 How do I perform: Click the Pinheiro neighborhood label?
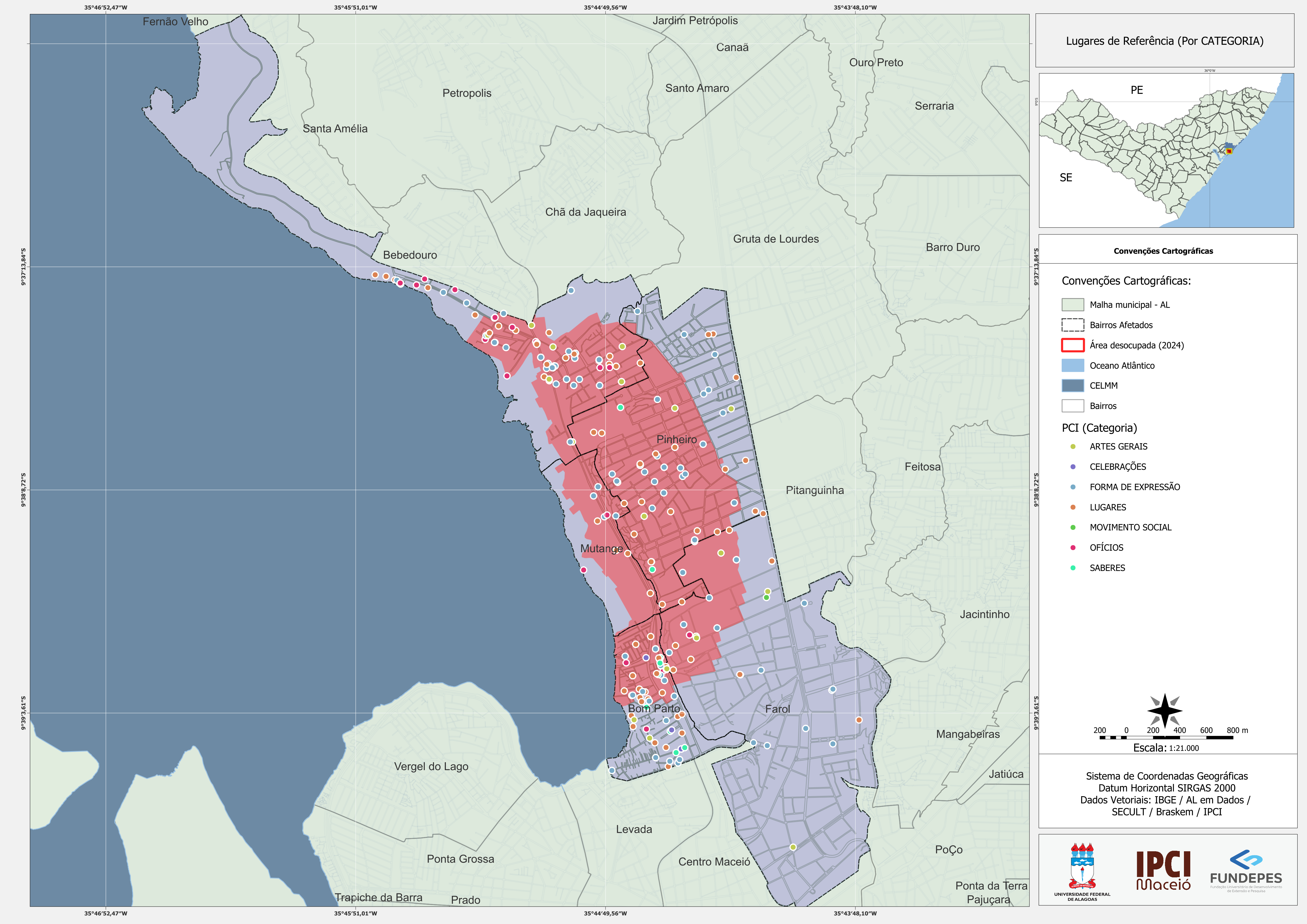[x=676, y=439]
